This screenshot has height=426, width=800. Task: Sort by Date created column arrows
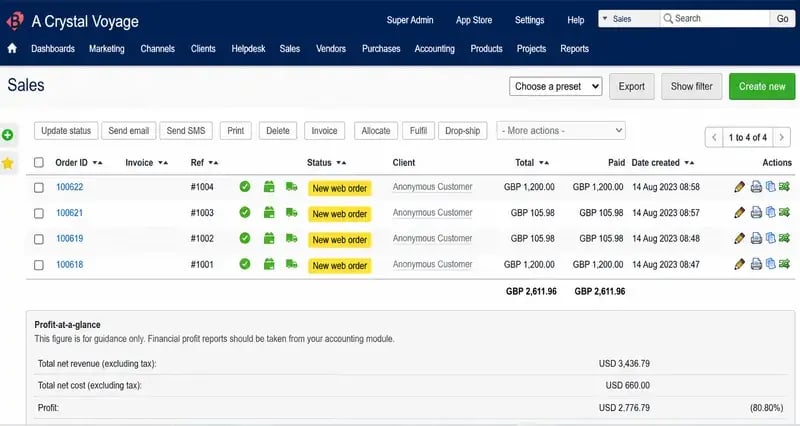click(x=689, y=163)
